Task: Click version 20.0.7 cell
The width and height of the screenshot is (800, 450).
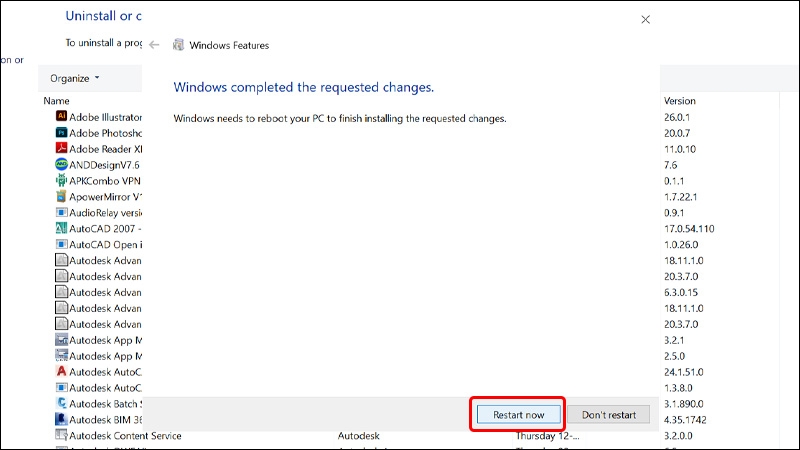Action: 677,133
